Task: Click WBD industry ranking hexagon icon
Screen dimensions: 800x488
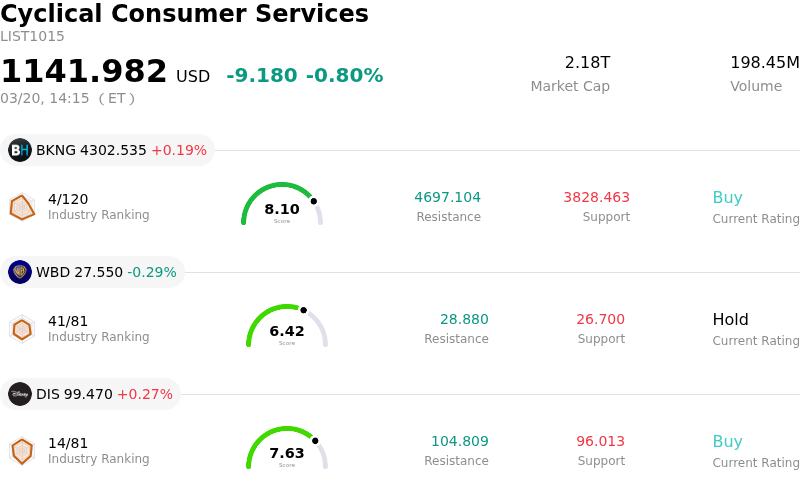Action: click(x=22, y=329)
